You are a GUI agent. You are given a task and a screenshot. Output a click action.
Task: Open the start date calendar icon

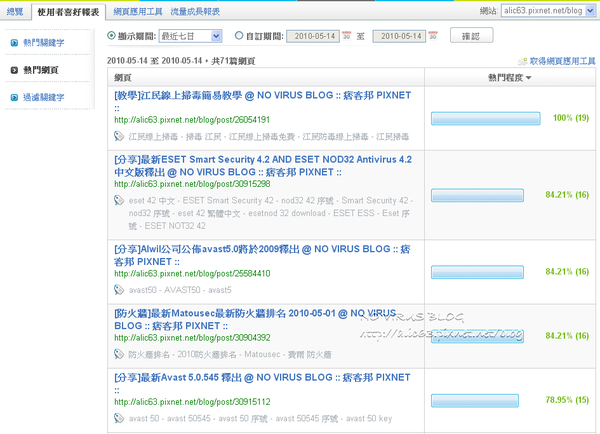[x=346, y=35]
